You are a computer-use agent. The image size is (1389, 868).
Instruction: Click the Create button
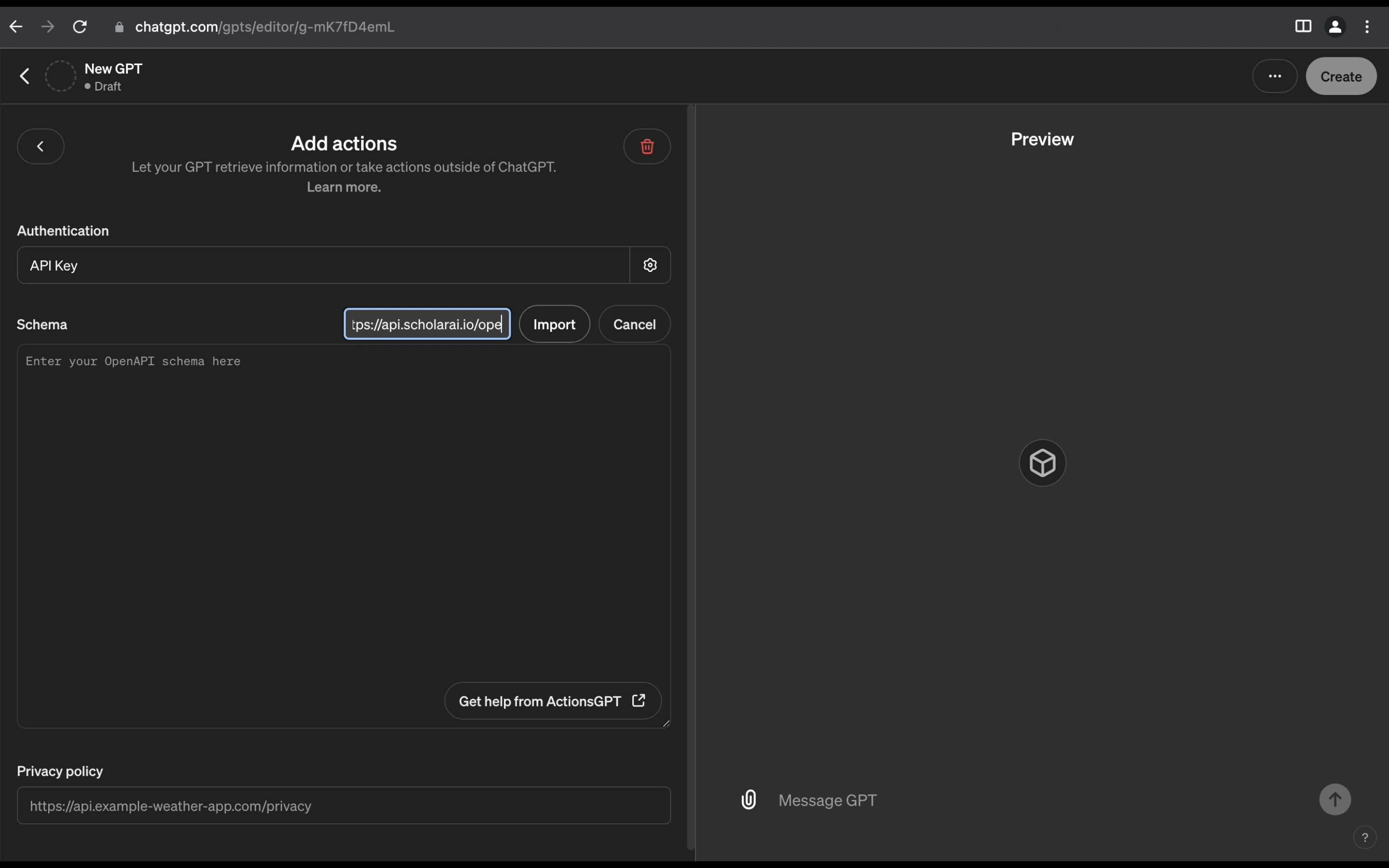pyautogui.click(x=1341, y=76)
